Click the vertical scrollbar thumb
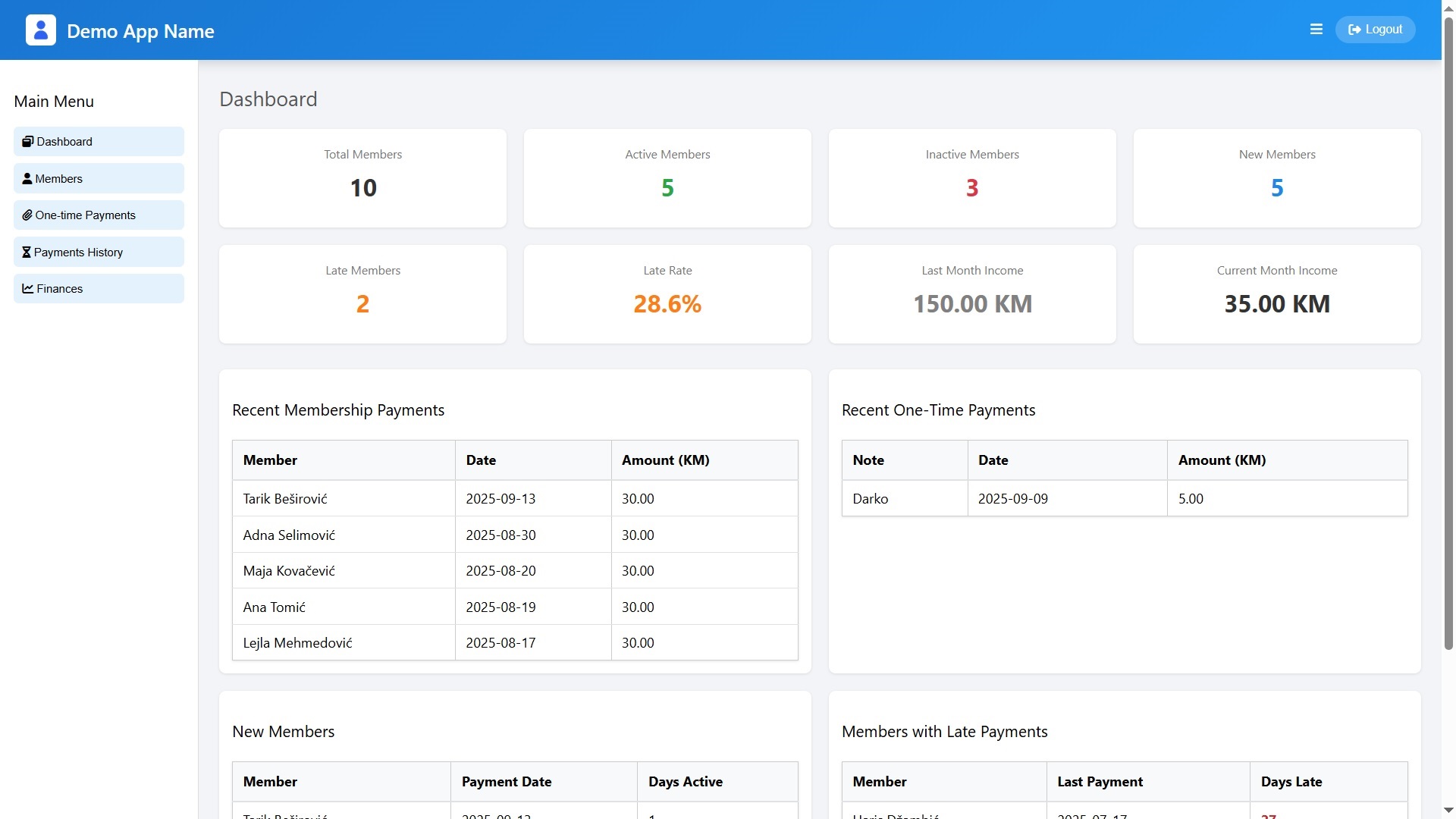Screen dimensions: 1456x819 click(1448, 334)
